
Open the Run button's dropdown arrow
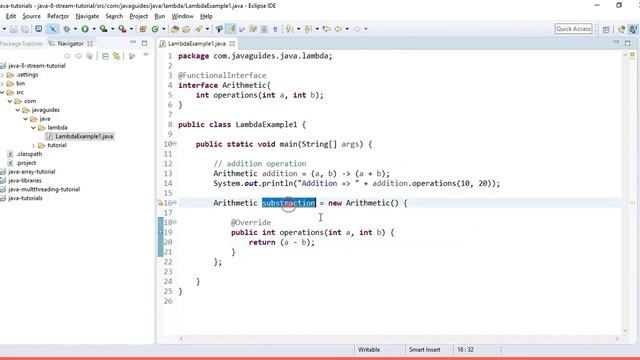click(94, 29)
